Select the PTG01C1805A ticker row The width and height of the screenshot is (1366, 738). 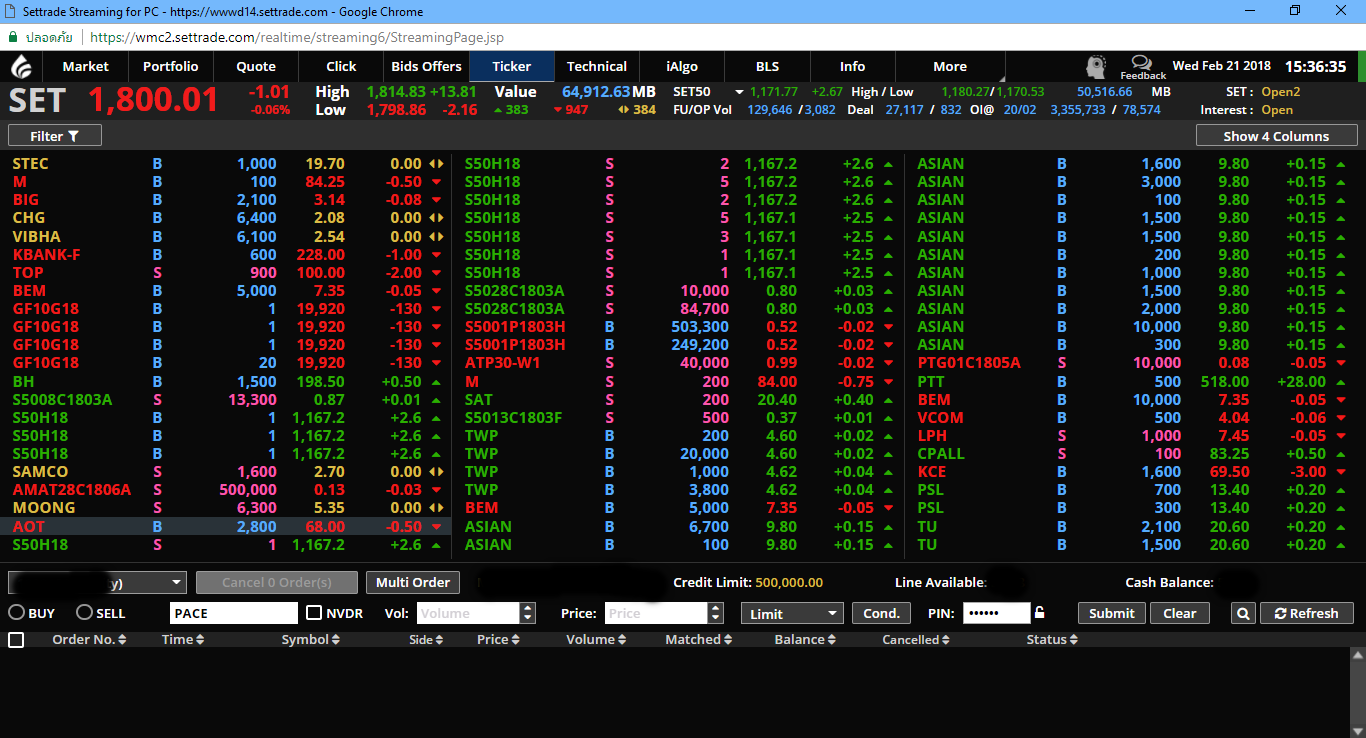pyautogui.click(x=1133, y=363)
